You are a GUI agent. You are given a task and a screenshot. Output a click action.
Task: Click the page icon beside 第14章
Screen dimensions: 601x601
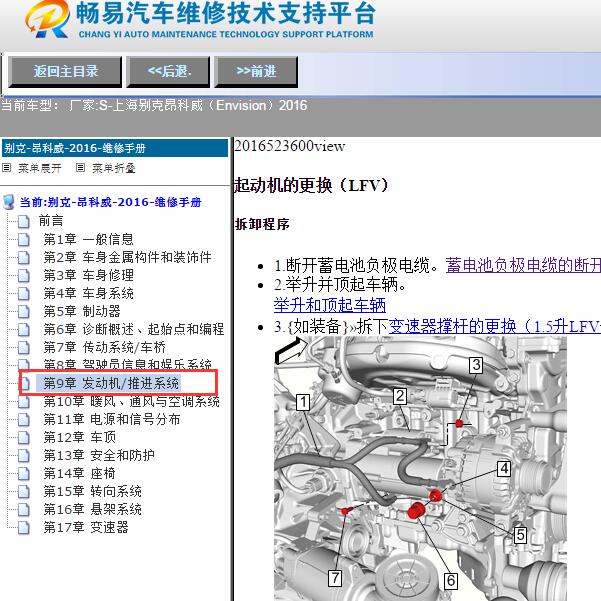(24, 474)
